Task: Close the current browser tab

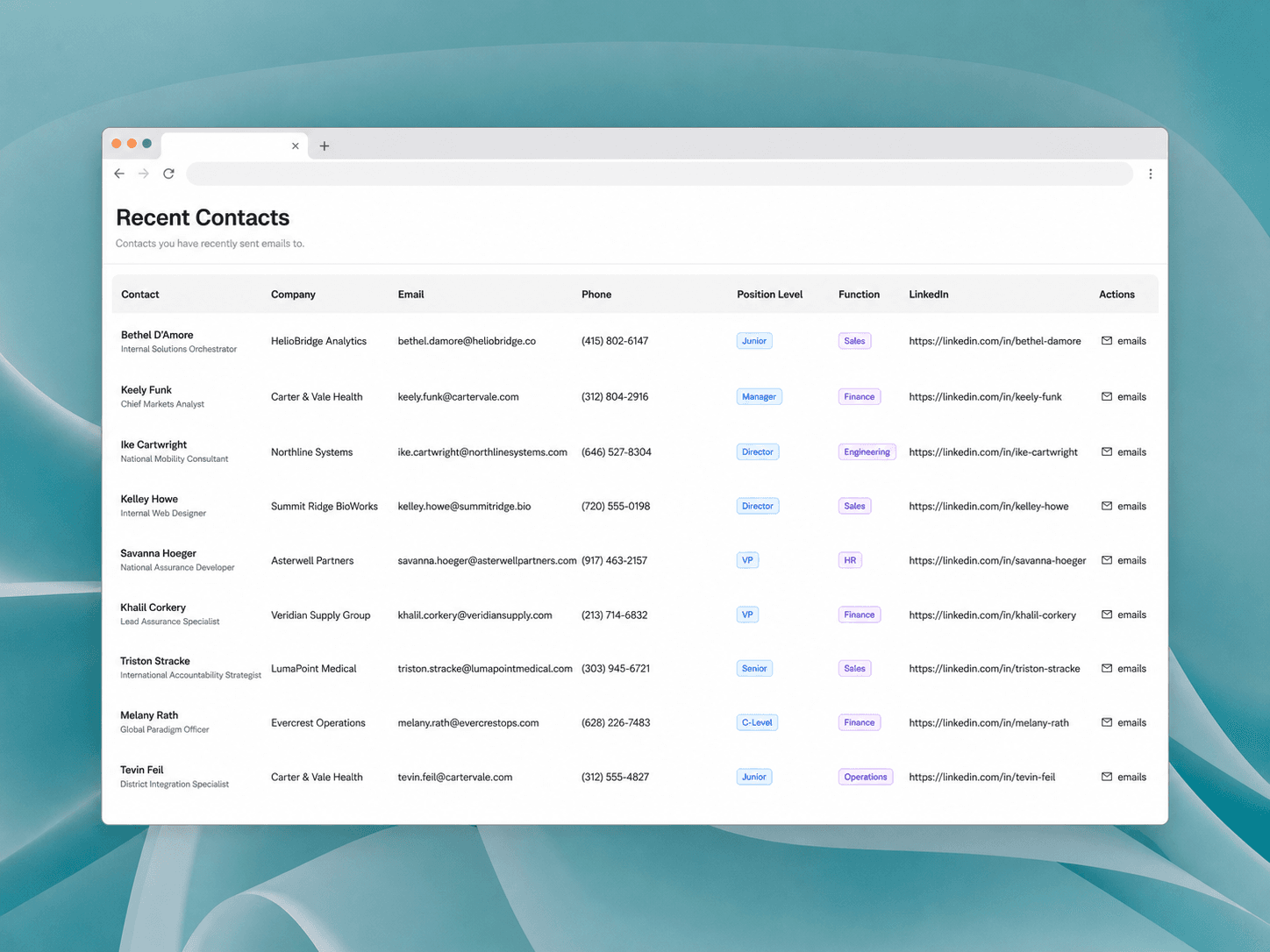Action: point(296,146)
